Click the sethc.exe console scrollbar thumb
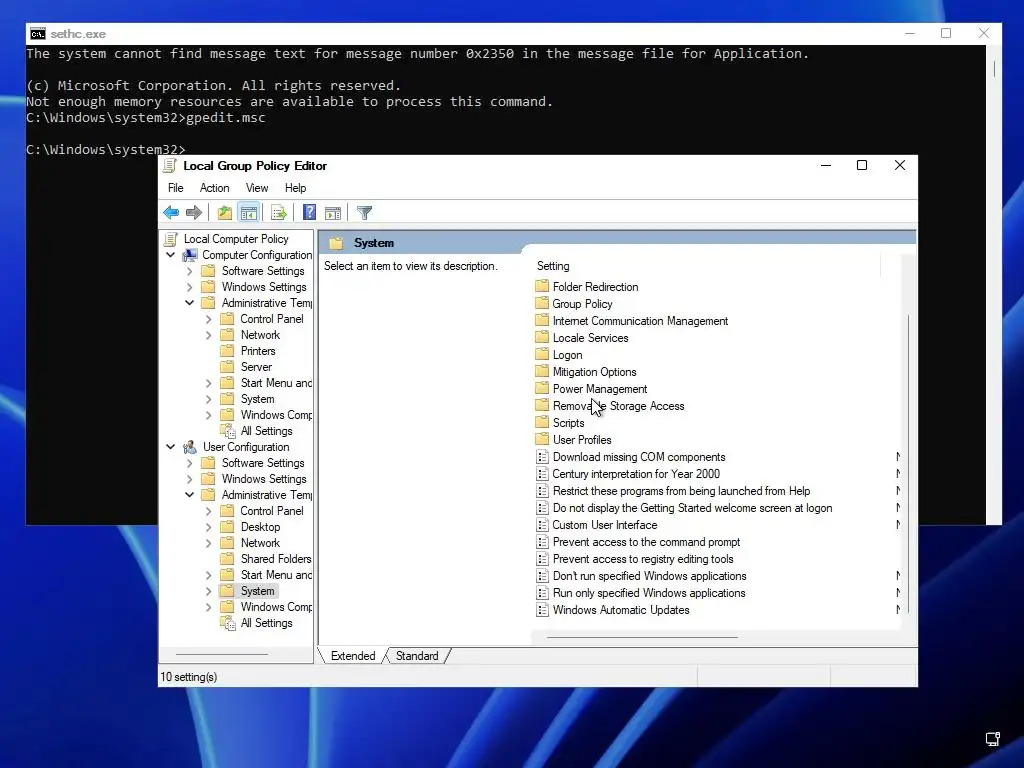Viewport: 1024px width, 768px height. tap(994, 69)
